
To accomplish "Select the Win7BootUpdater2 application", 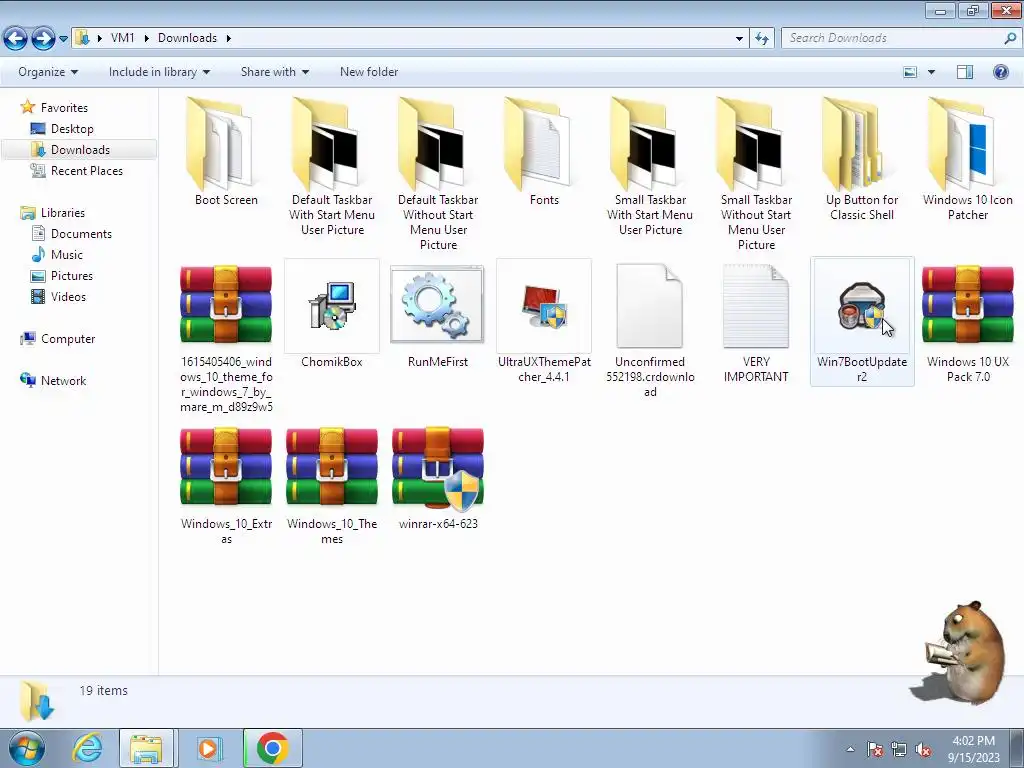I will [862, 321].
